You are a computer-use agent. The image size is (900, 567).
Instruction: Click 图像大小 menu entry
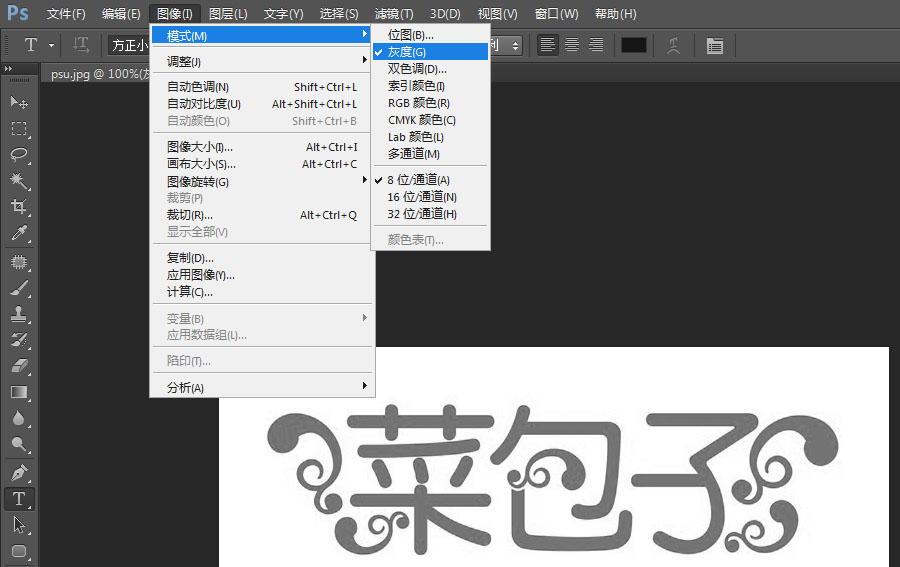[x=200, y=147]
